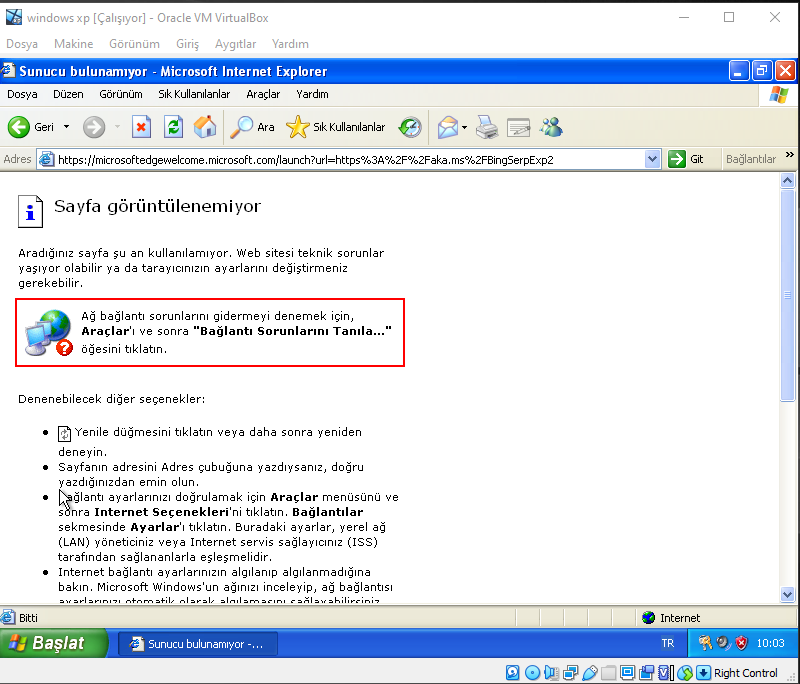
Task: Click the VirtualBox display status icon
Action: pos(628,673)
